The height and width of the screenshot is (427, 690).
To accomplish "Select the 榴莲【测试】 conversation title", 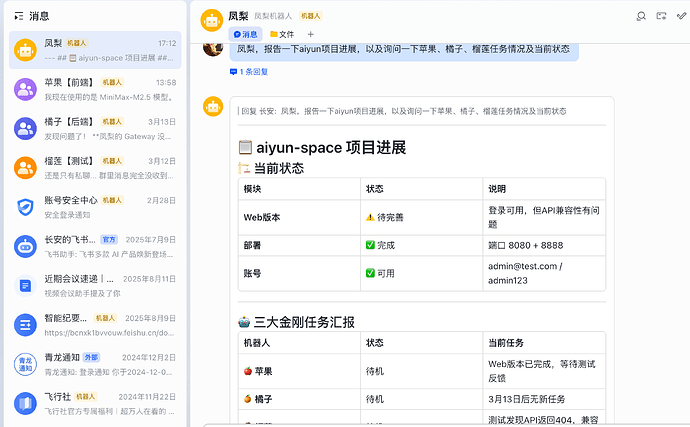I will [x=69, y=161].
